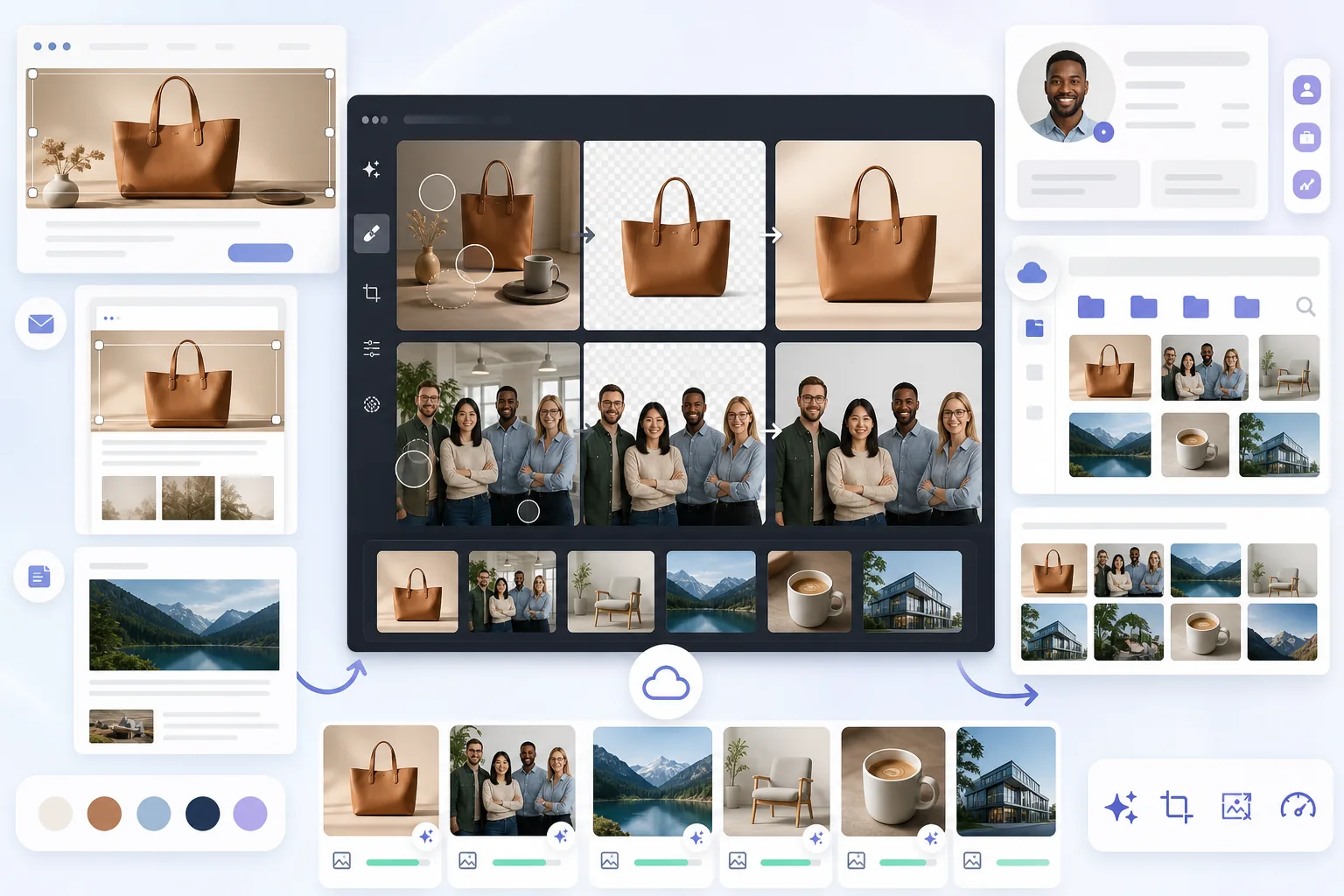Viewport: 1344px width, 896px height.
Task: Click sparkle badge on the bottom armchair card
Action: coord(816,838)
